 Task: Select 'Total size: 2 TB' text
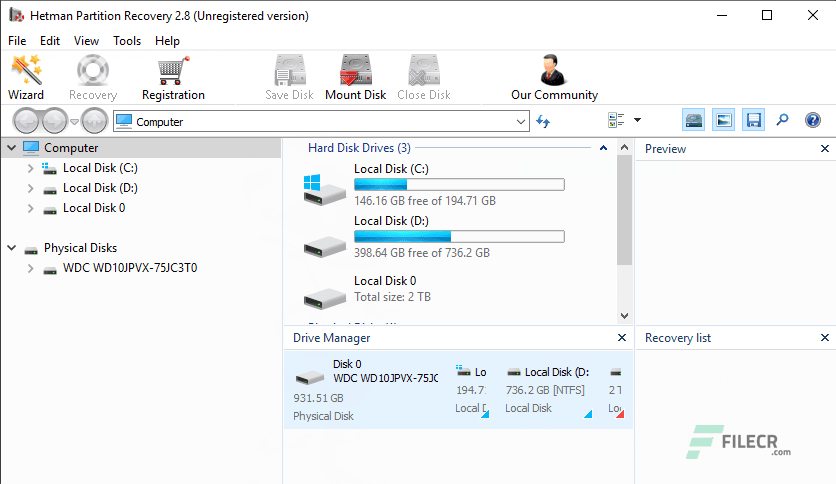[392, 297]
